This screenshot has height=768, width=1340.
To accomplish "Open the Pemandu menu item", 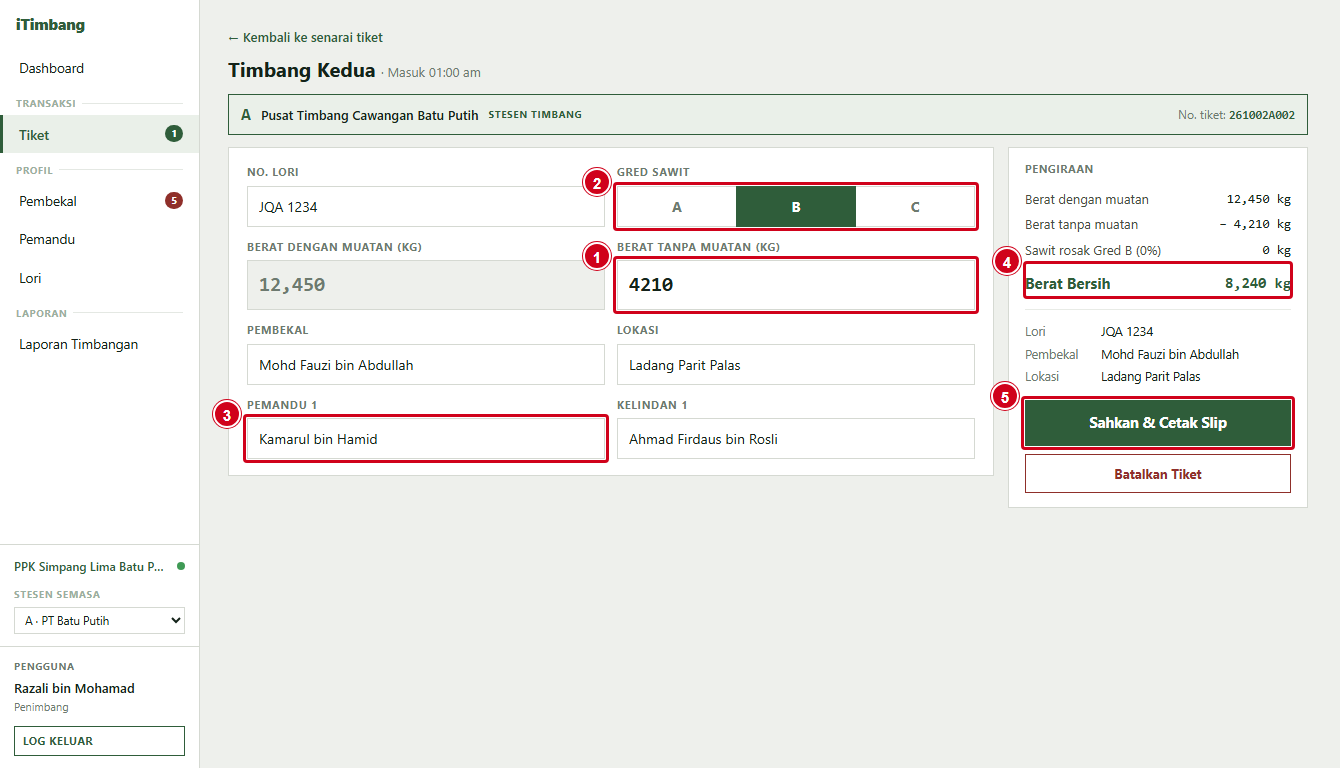I will click(x=100, y=240).
